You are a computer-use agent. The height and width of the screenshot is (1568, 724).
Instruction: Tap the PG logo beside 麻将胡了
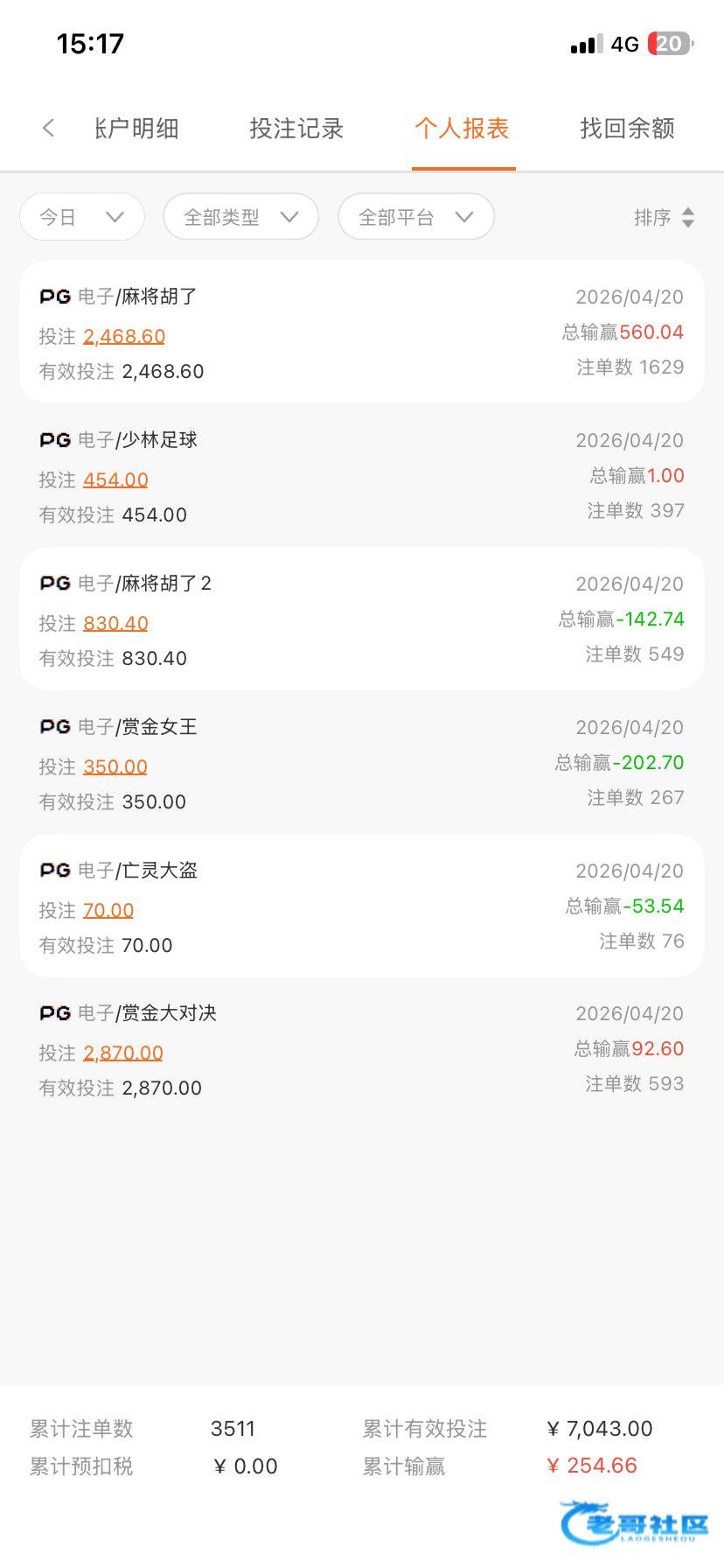[x=55, y=297]
